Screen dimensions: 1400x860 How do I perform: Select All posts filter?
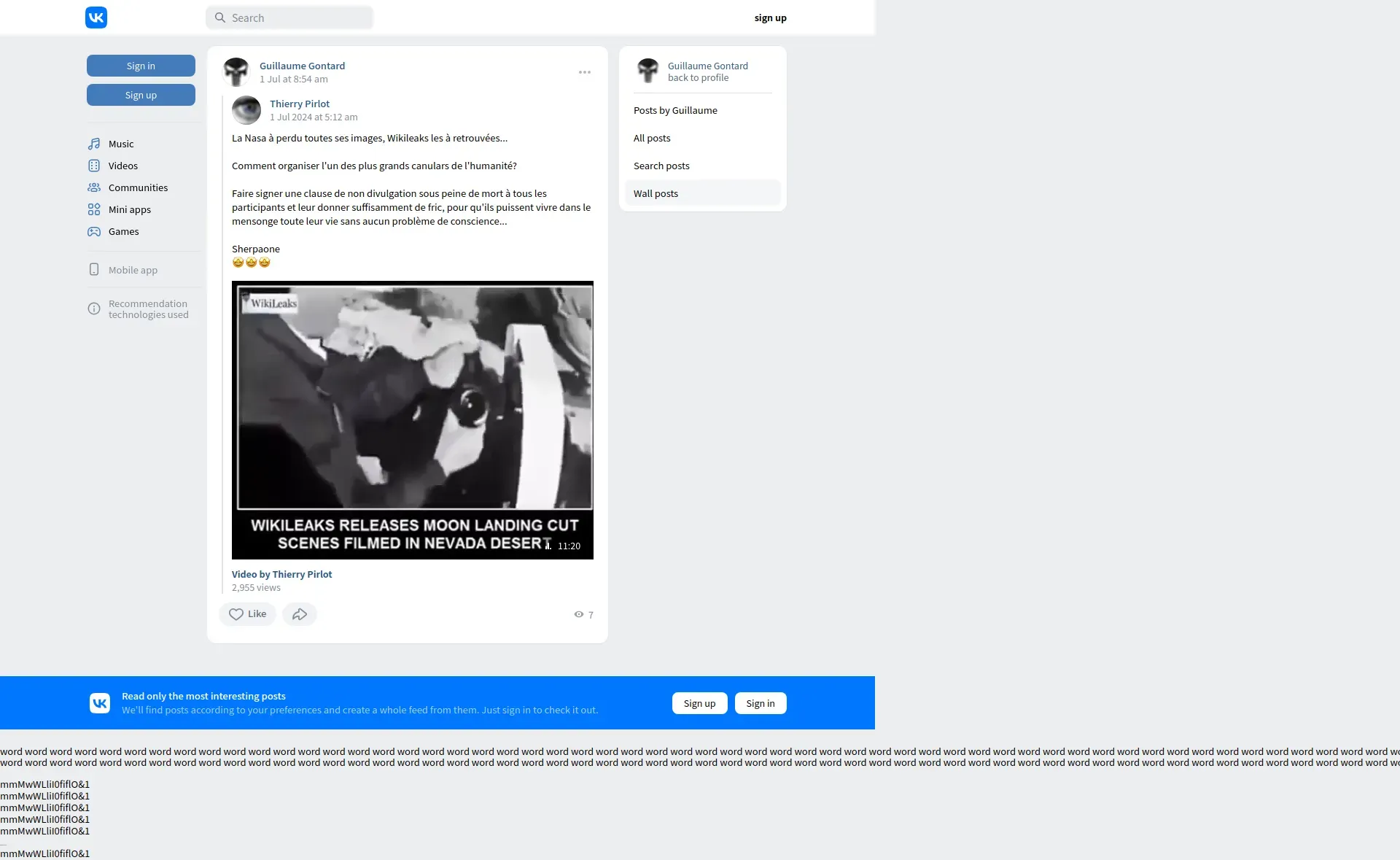(x=652, y=138)
